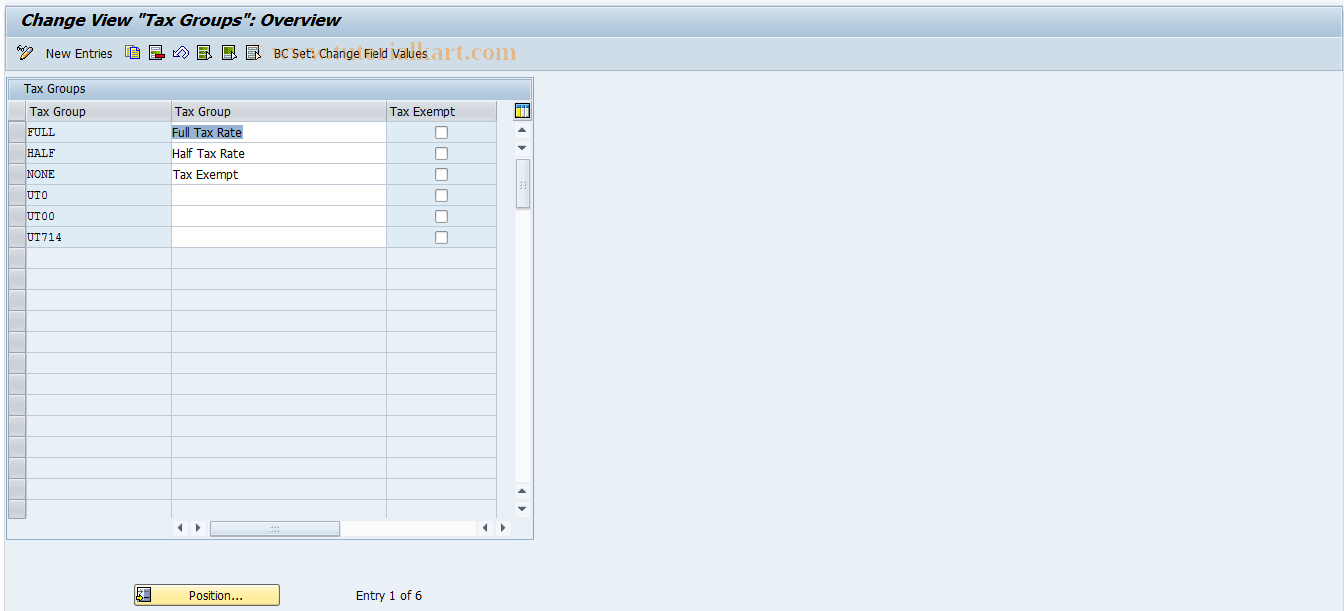Click the vertical scrollbar thumb
The image size is (1344, 611).
pyautogui.click(x=522, y=183)
